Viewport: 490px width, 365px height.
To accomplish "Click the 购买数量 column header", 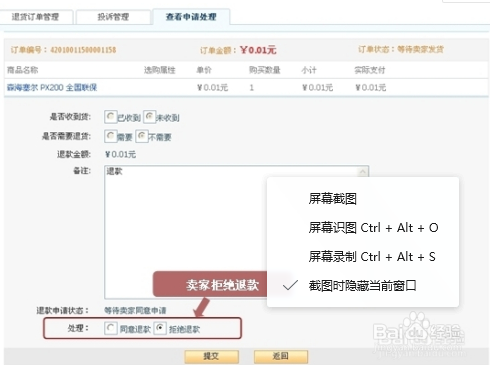I will pyautogui.click(x=264, y=70).
